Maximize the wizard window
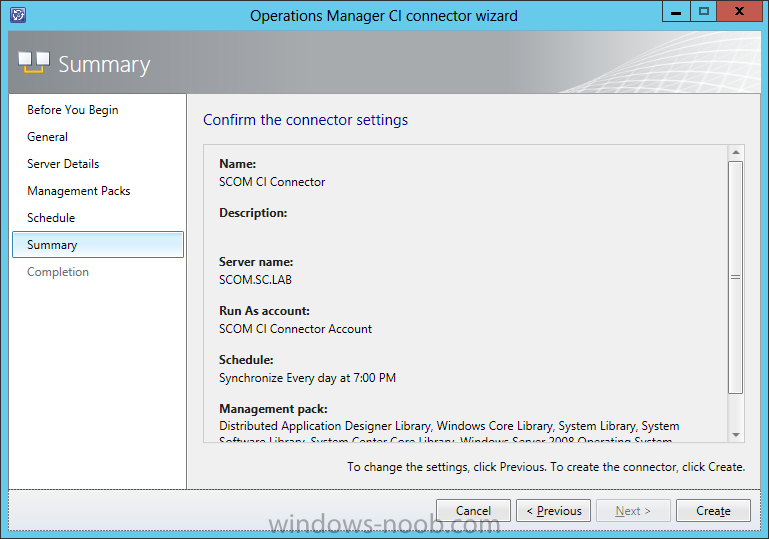The width and height of the screenshot is (769, 539). pos(704,11)
